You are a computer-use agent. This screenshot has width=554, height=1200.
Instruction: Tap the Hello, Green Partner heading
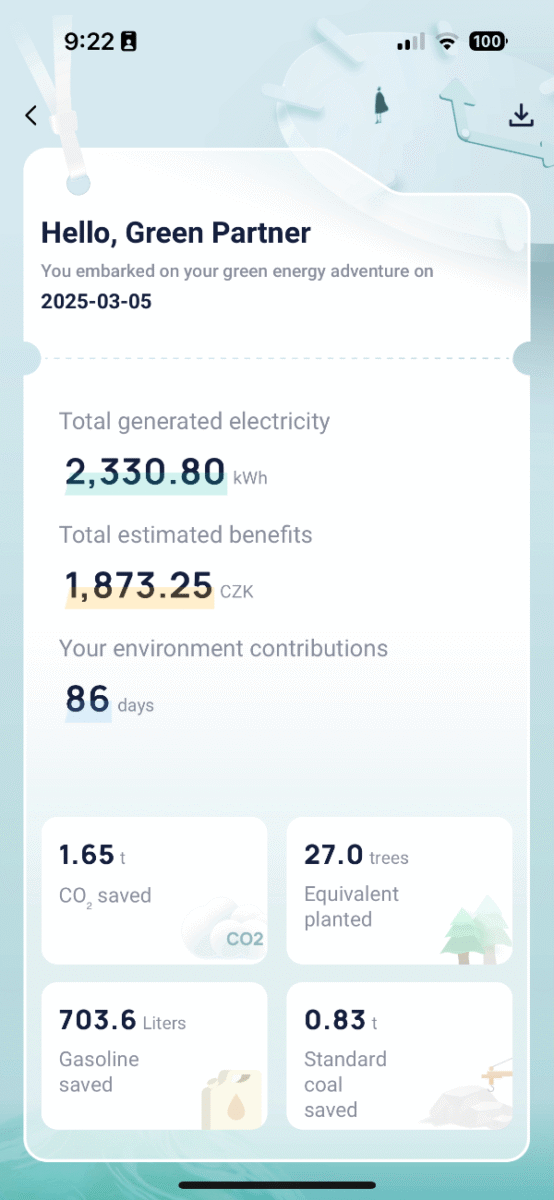click(x=176, y=233)
